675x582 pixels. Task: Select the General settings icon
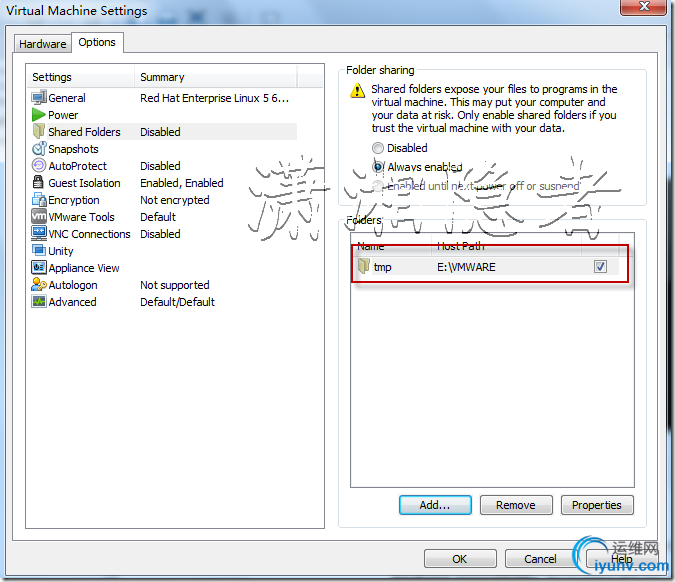pos(39,98)
